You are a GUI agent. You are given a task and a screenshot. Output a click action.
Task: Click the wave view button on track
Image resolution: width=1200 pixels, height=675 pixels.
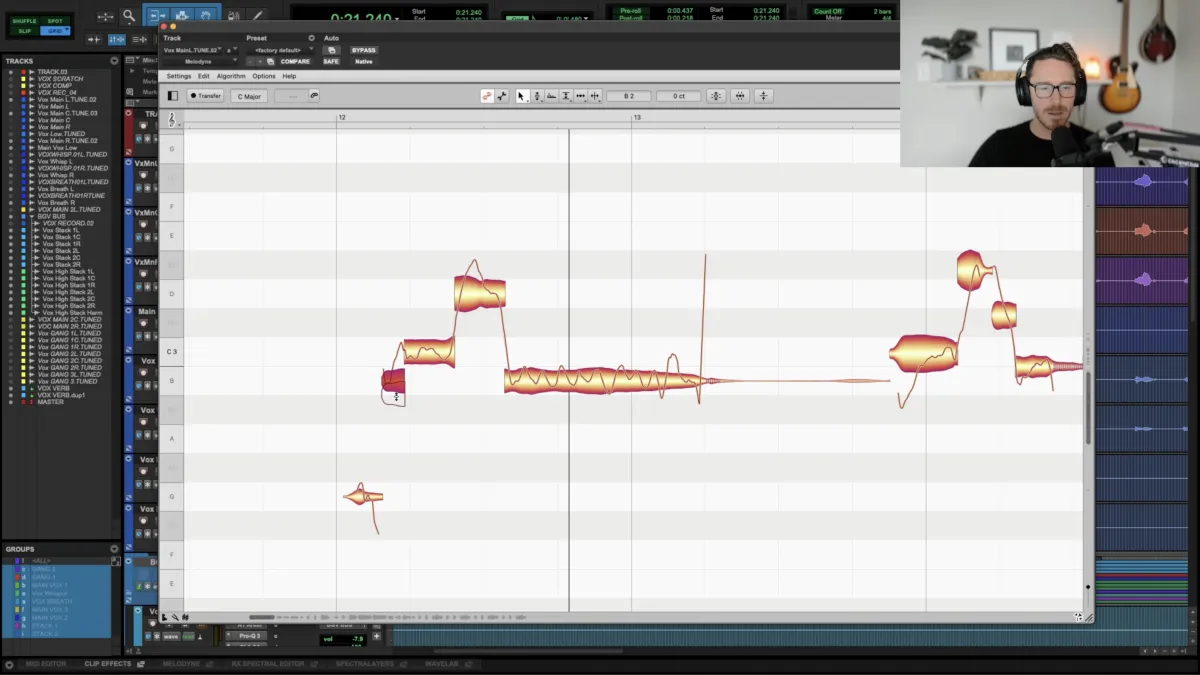[171, 636]
